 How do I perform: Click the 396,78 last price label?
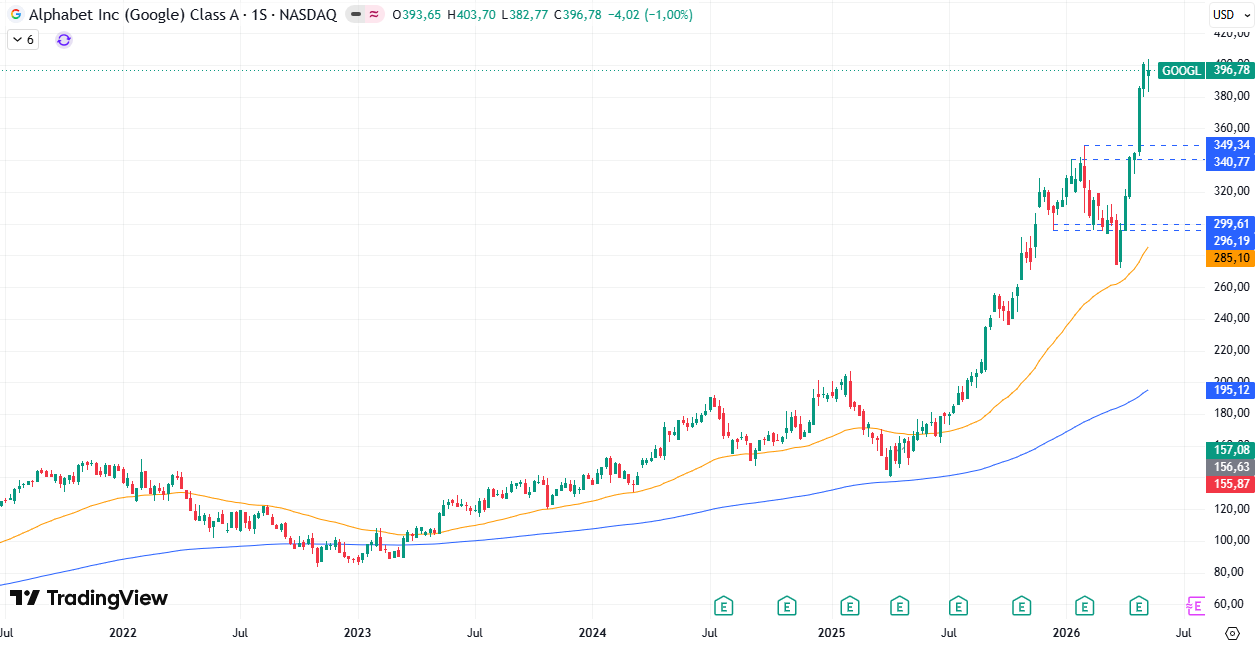click(x=1232, y=71)
